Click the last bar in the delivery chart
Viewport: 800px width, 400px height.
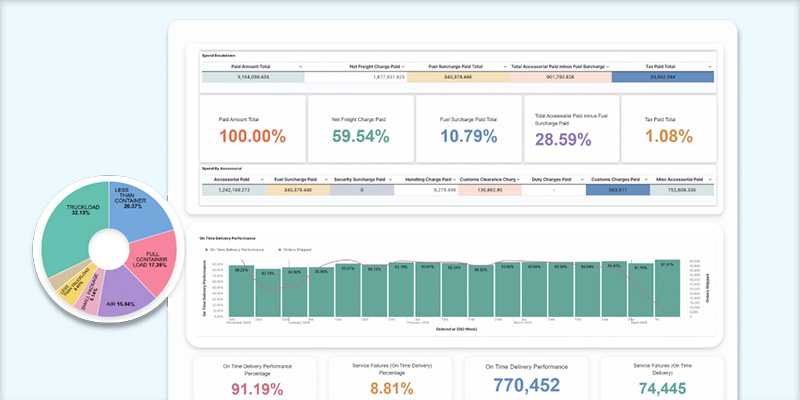tap(668, 292)
